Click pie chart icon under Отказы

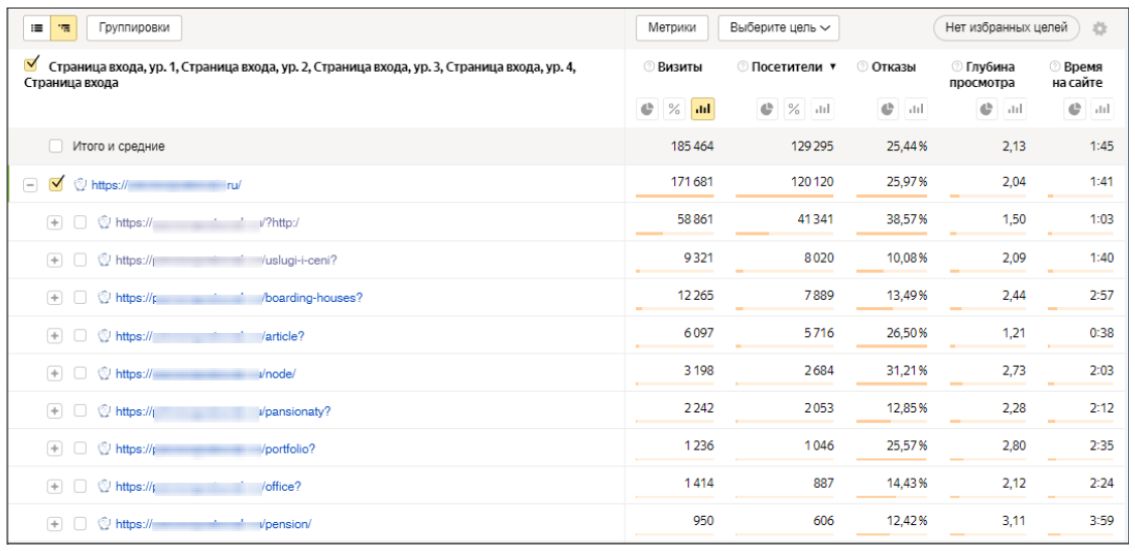coord(887,109)
